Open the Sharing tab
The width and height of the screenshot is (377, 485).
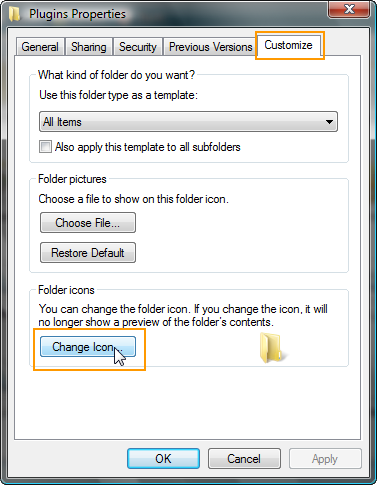tap(88, 47)
